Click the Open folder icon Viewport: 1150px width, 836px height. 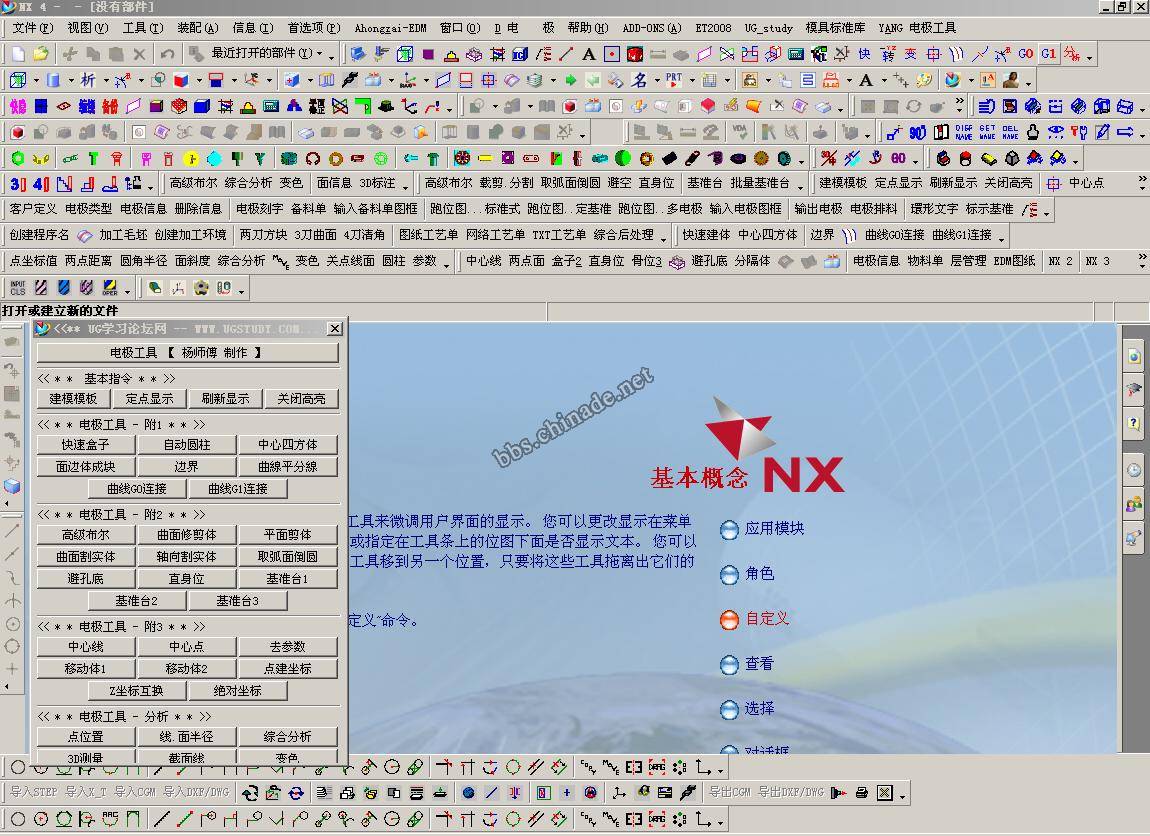(x=41, y=54)
